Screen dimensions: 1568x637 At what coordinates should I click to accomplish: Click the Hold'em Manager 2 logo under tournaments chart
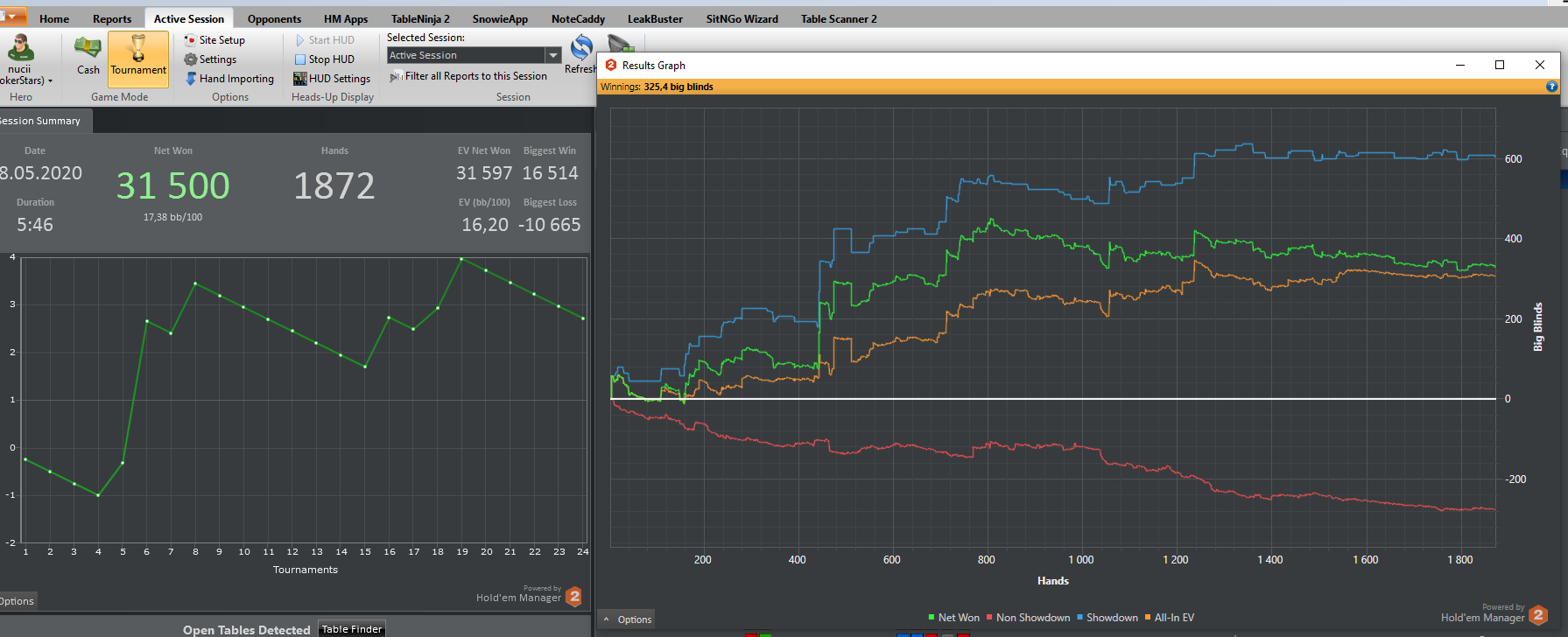[x=573, y=597]
